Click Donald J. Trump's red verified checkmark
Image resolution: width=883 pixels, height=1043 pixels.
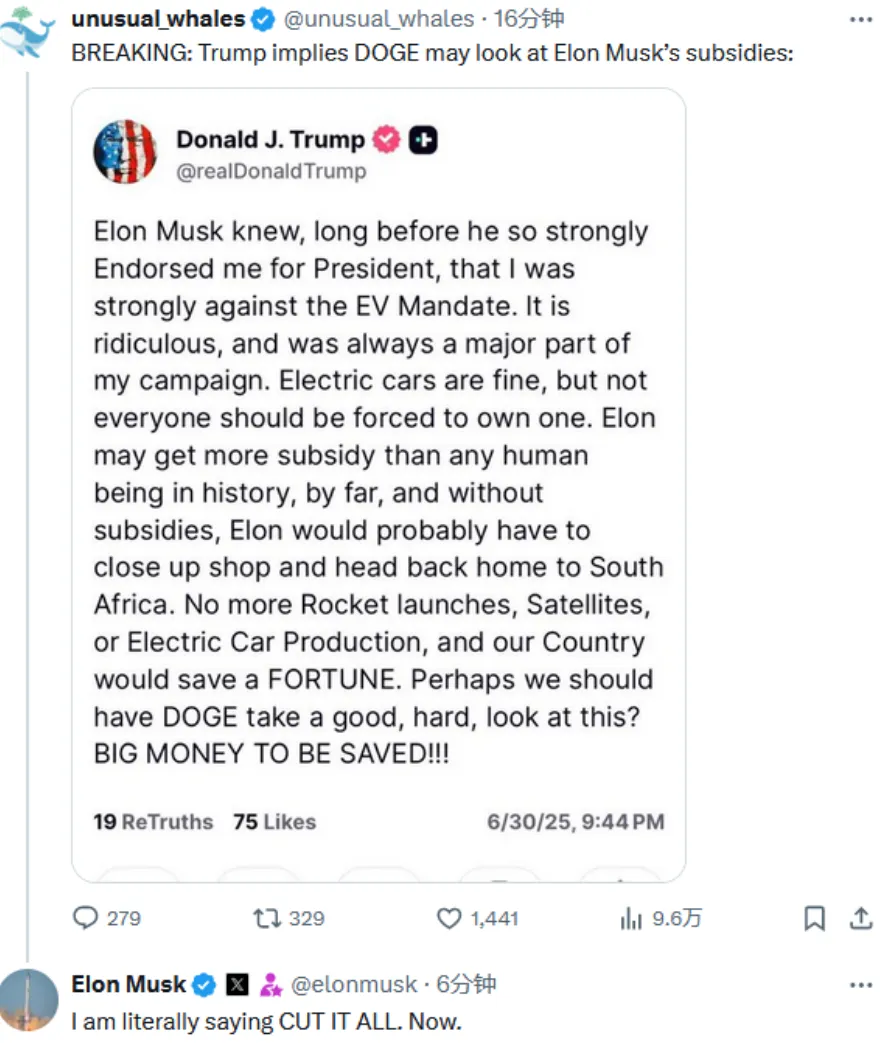click(386, 140)
